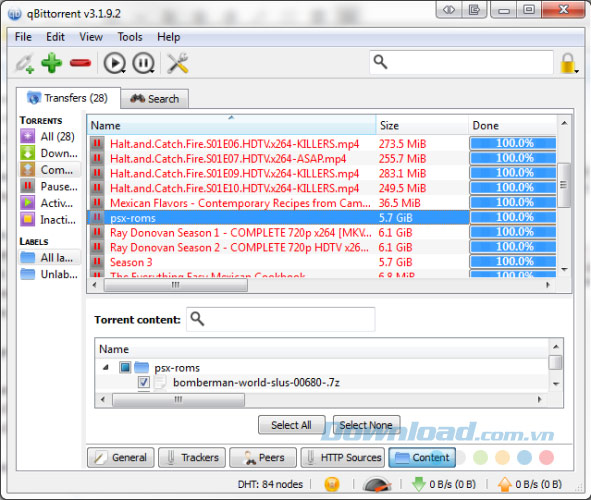This screenshot has height=500, width=591.
Task: Open the View menu
Action: point(91,37)
